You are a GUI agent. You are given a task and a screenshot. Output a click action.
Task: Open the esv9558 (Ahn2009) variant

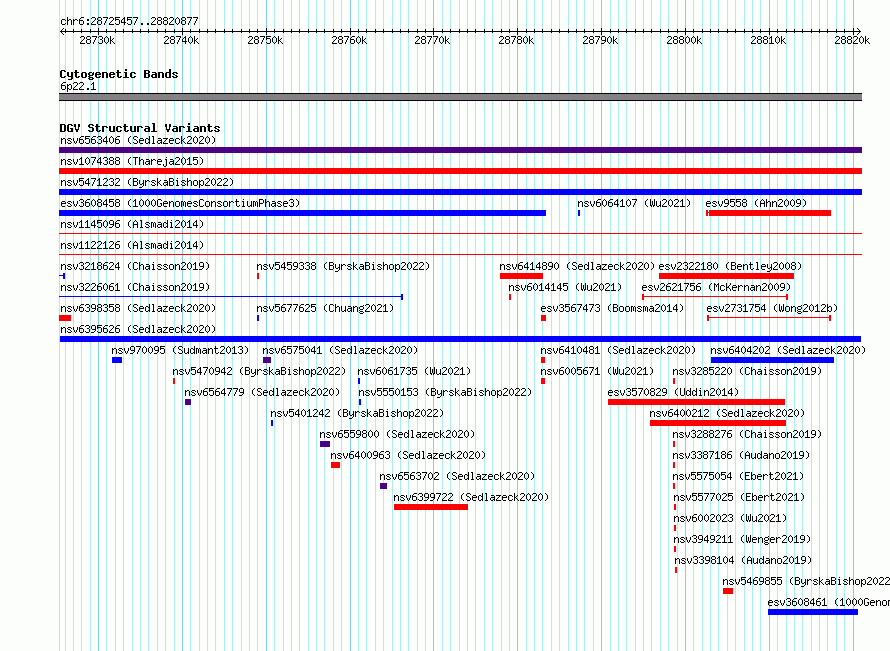coord(756,203)
